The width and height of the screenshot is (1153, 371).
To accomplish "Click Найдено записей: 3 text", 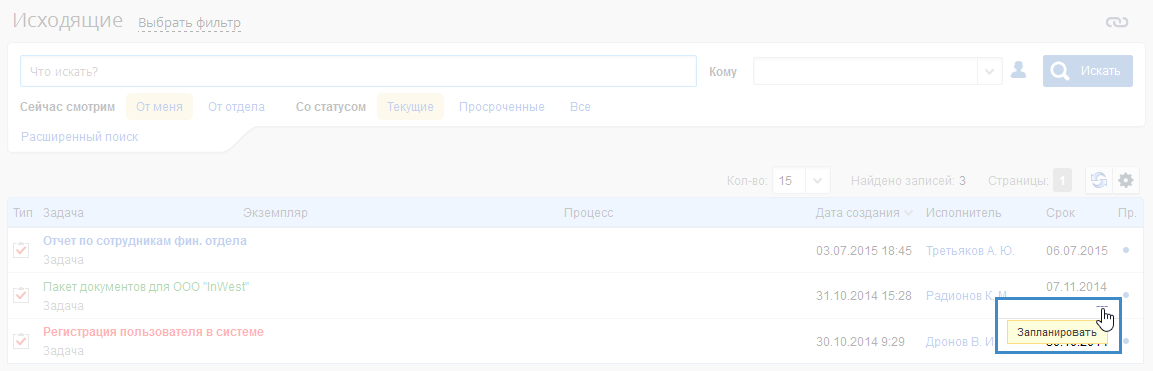I will pos(908,180).
